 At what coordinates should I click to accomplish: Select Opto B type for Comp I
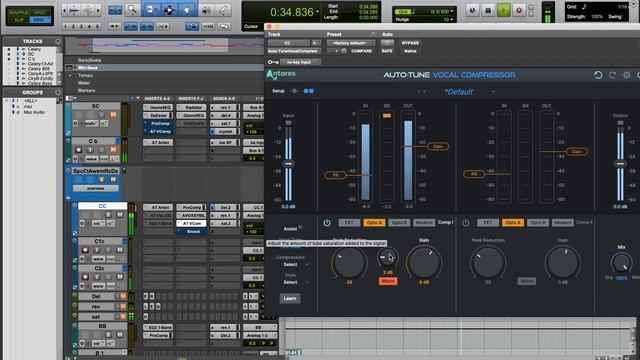(399, 223)
